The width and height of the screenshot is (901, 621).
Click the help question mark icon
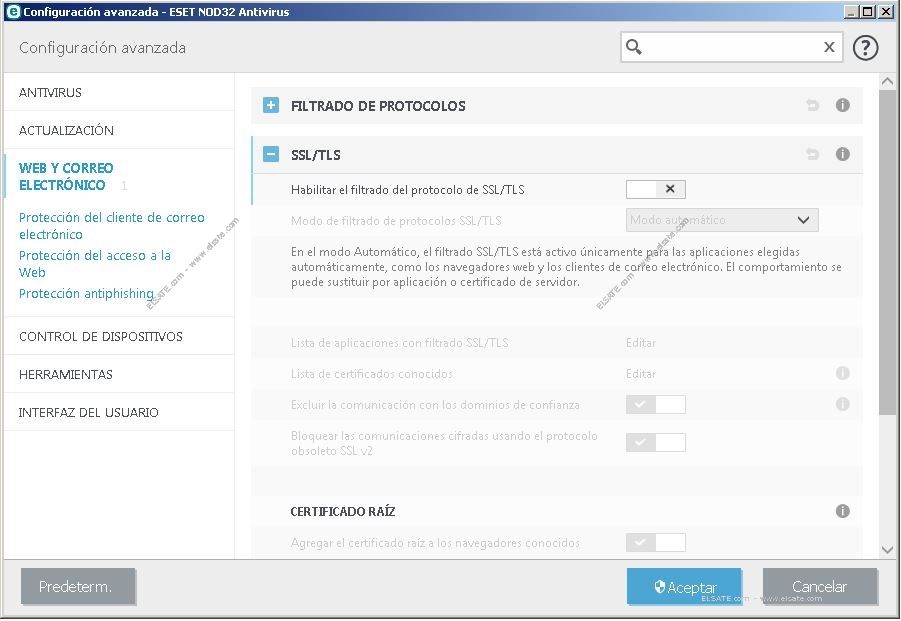(865, 48)
